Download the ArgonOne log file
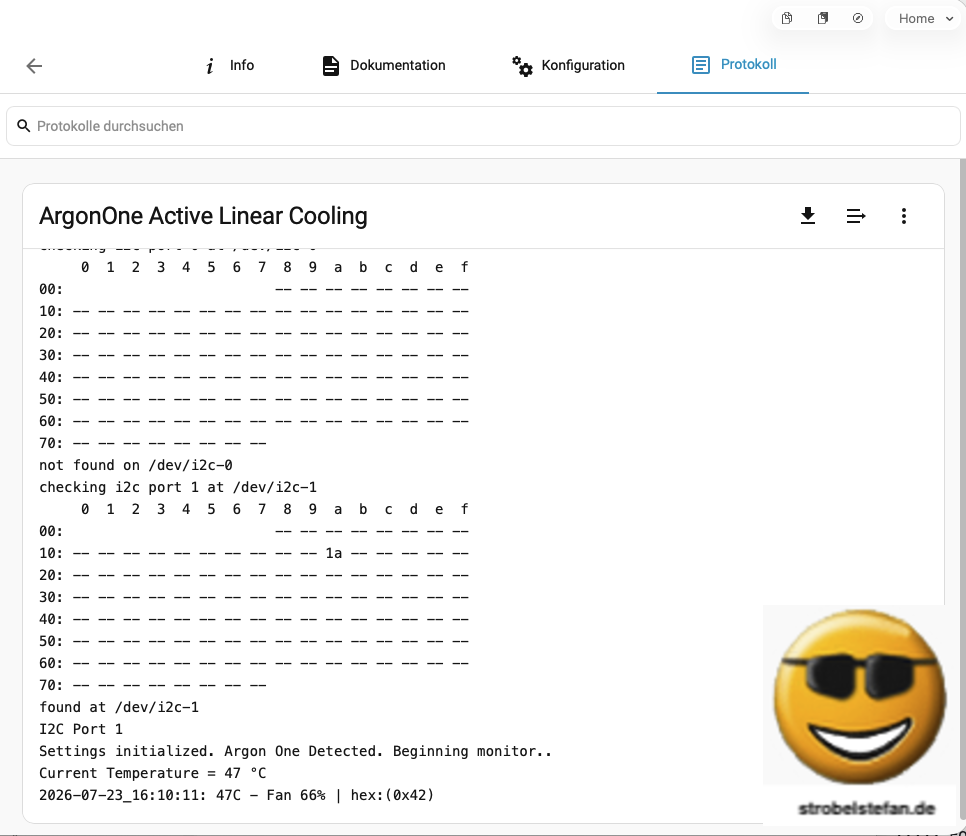 [808, 216]
